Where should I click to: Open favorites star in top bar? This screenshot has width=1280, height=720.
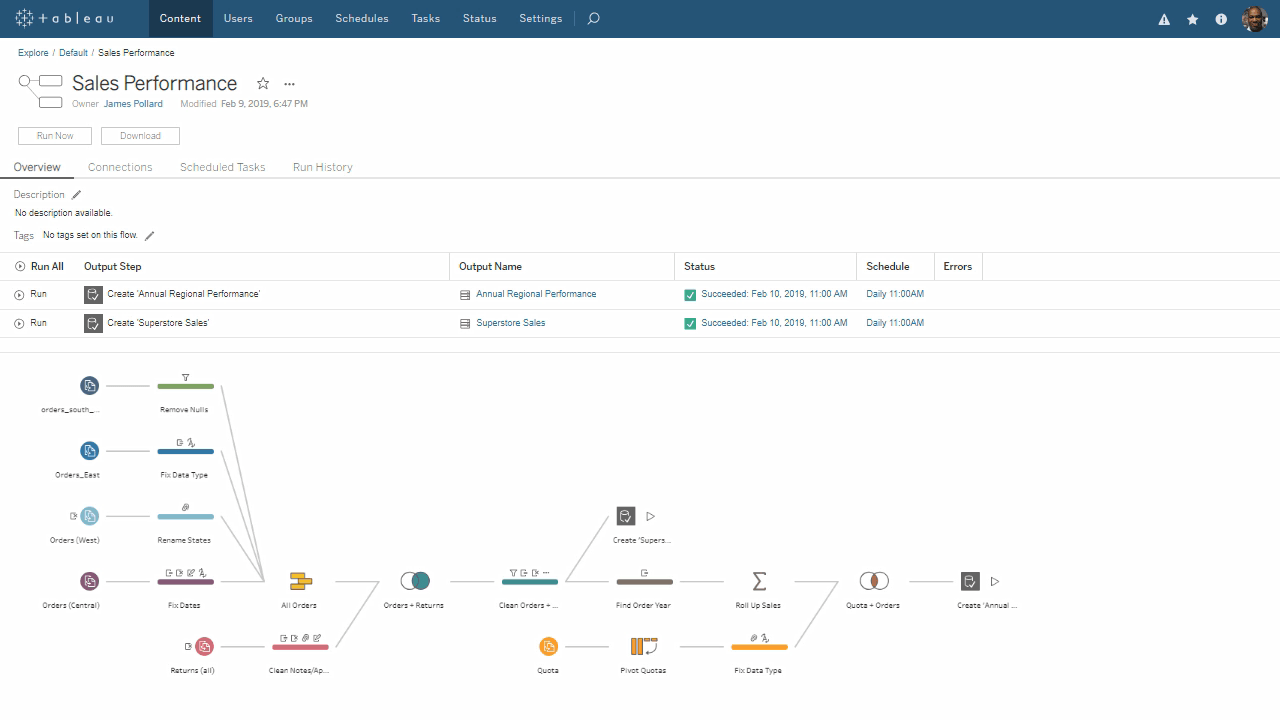click(1192, 19)
